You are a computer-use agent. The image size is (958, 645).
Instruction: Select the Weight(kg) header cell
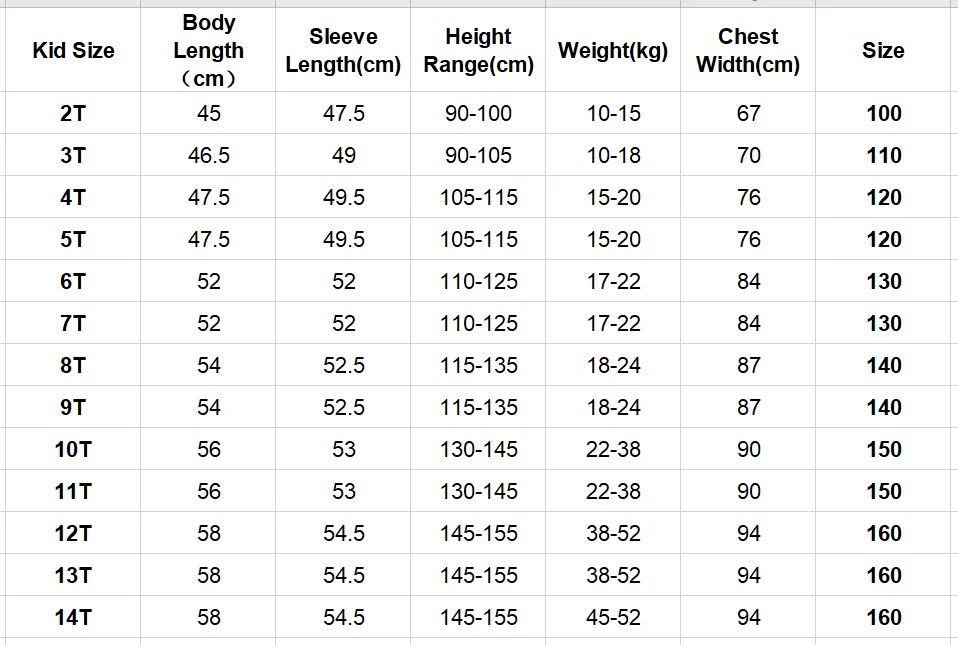(613, 50)
